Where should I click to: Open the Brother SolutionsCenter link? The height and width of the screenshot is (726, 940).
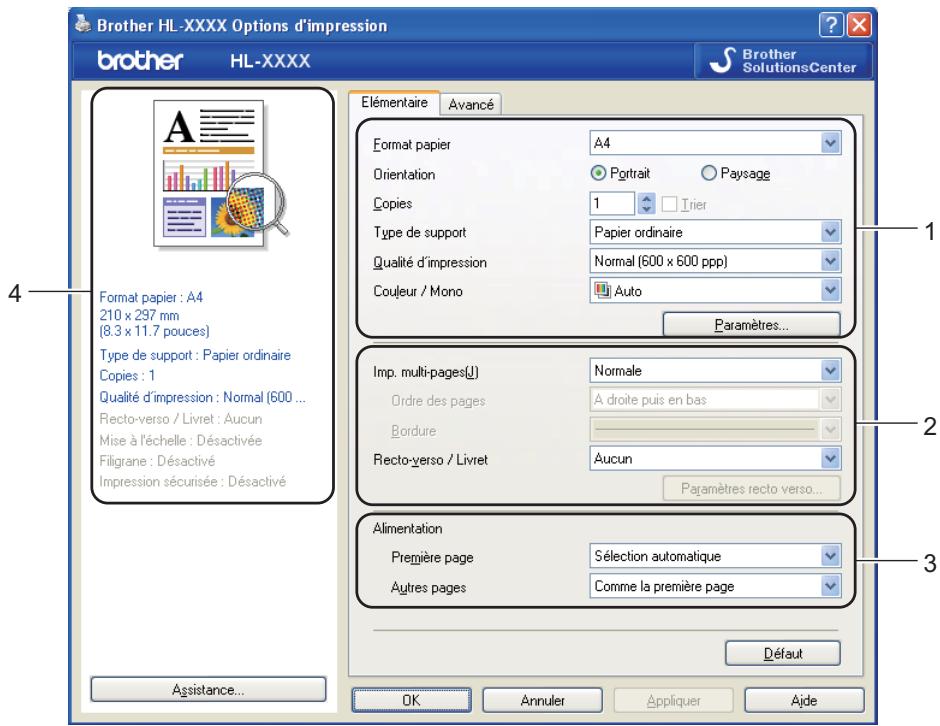tap(784, 61)
